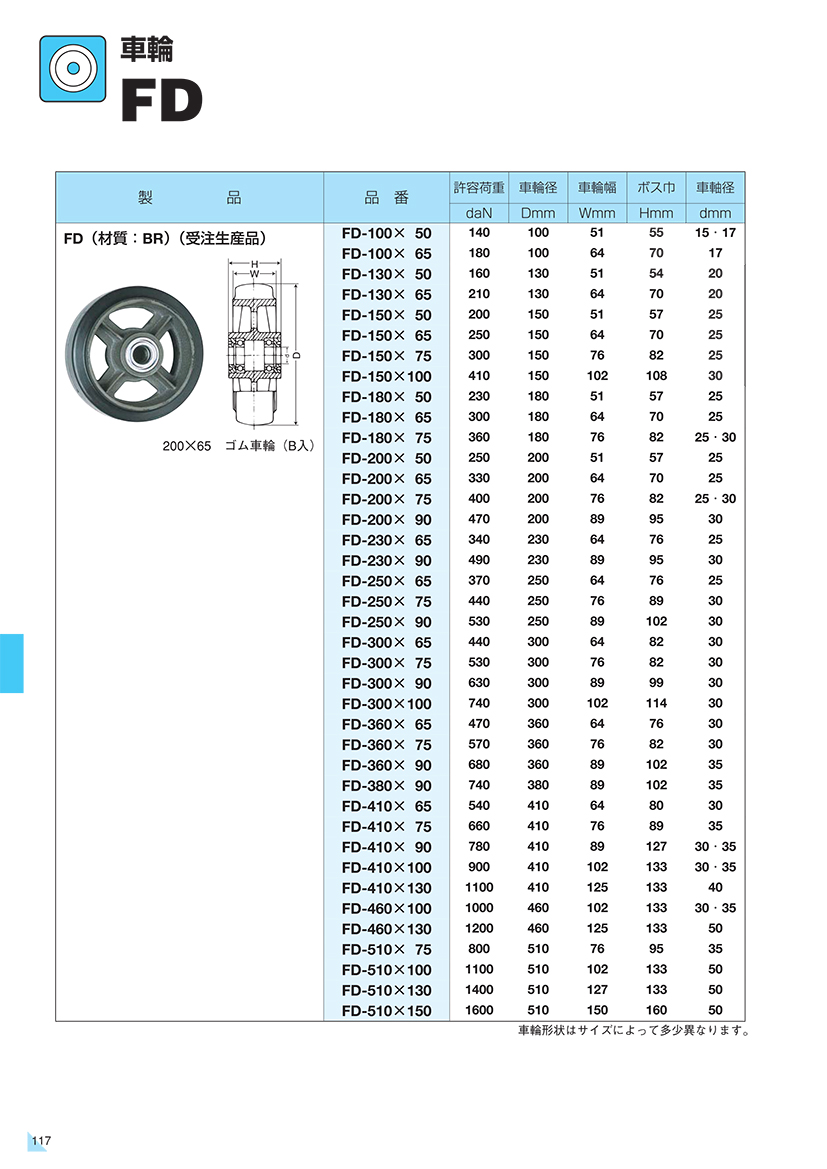Viewport: 827px width, 1169px height.
Task: Click part number FD-510× 75
Action: click(x=386, y=950)
